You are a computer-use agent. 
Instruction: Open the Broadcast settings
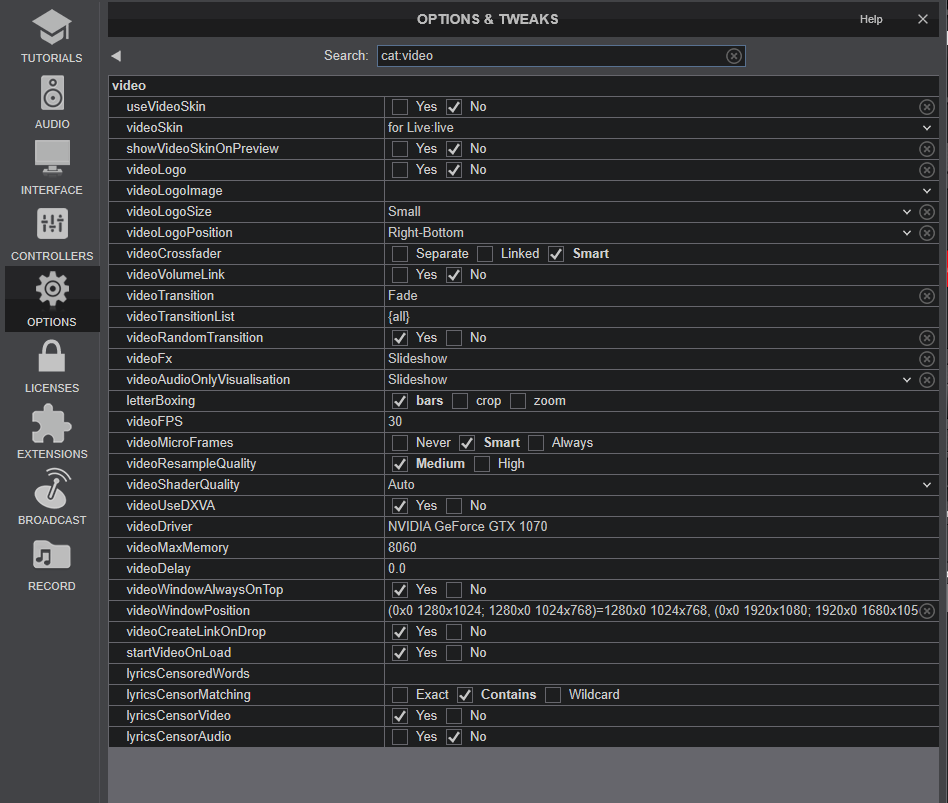[52, 498]
